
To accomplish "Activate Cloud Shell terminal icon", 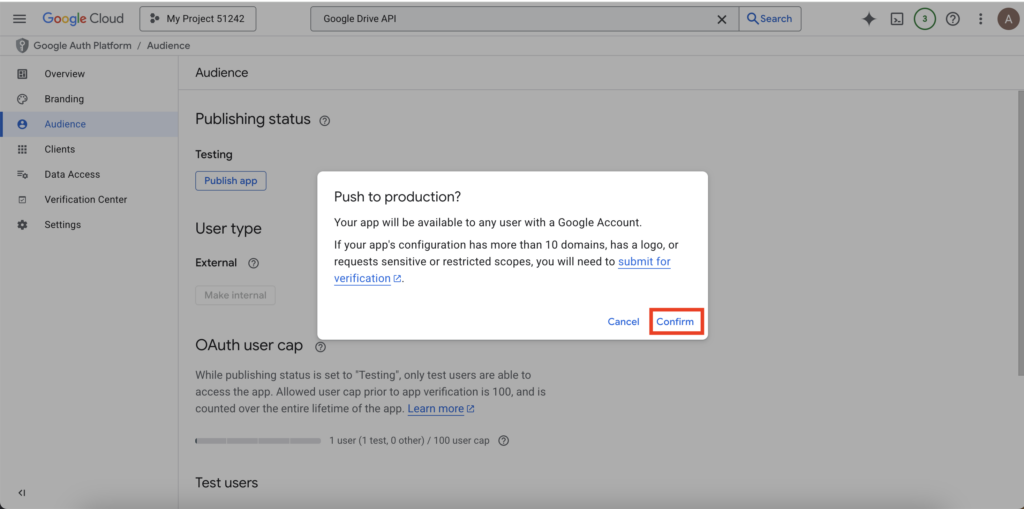I will coord(897,19).
